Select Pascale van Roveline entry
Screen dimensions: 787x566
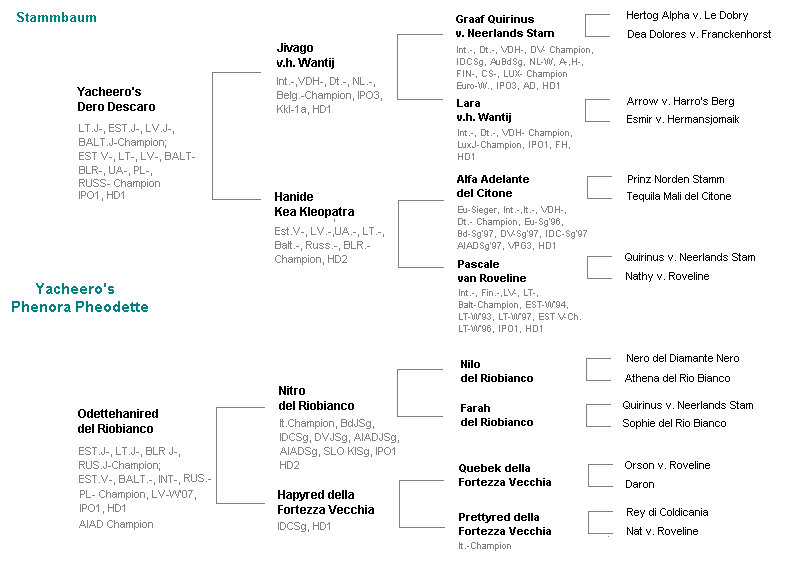click(x=492, y=271)
